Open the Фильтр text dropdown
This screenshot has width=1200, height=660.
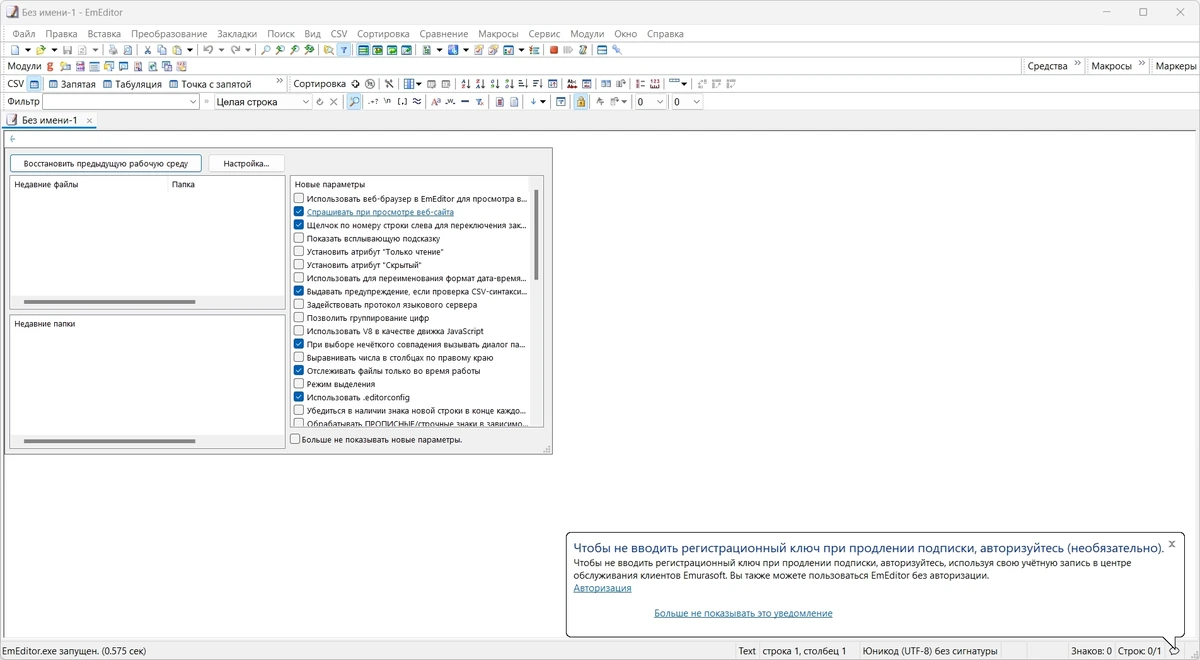pos(193,102)
